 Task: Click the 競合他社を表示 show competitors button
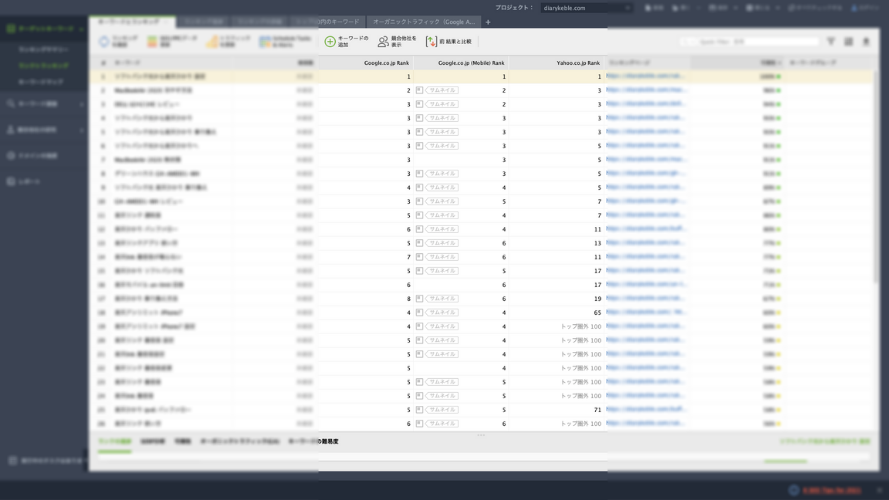(397, 41)
